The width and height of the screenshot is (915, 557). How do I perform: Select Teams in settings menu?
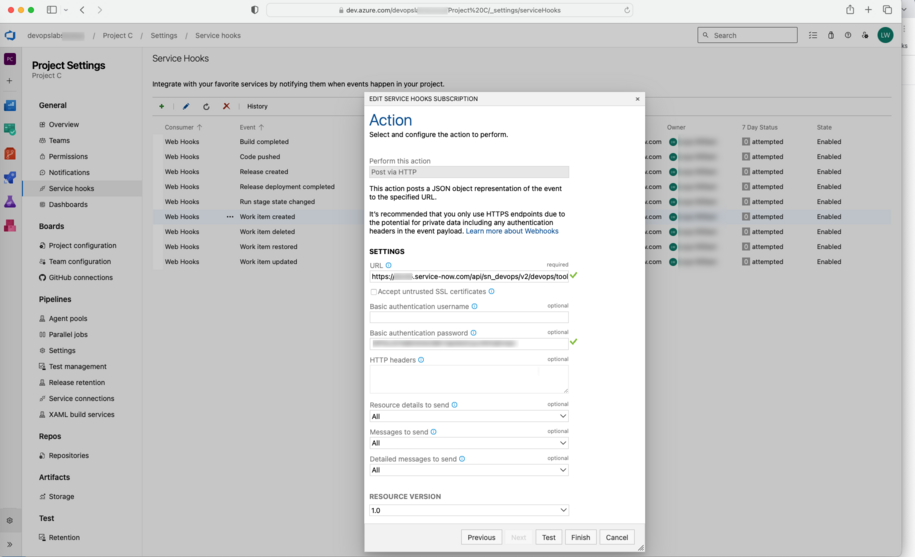59,141
